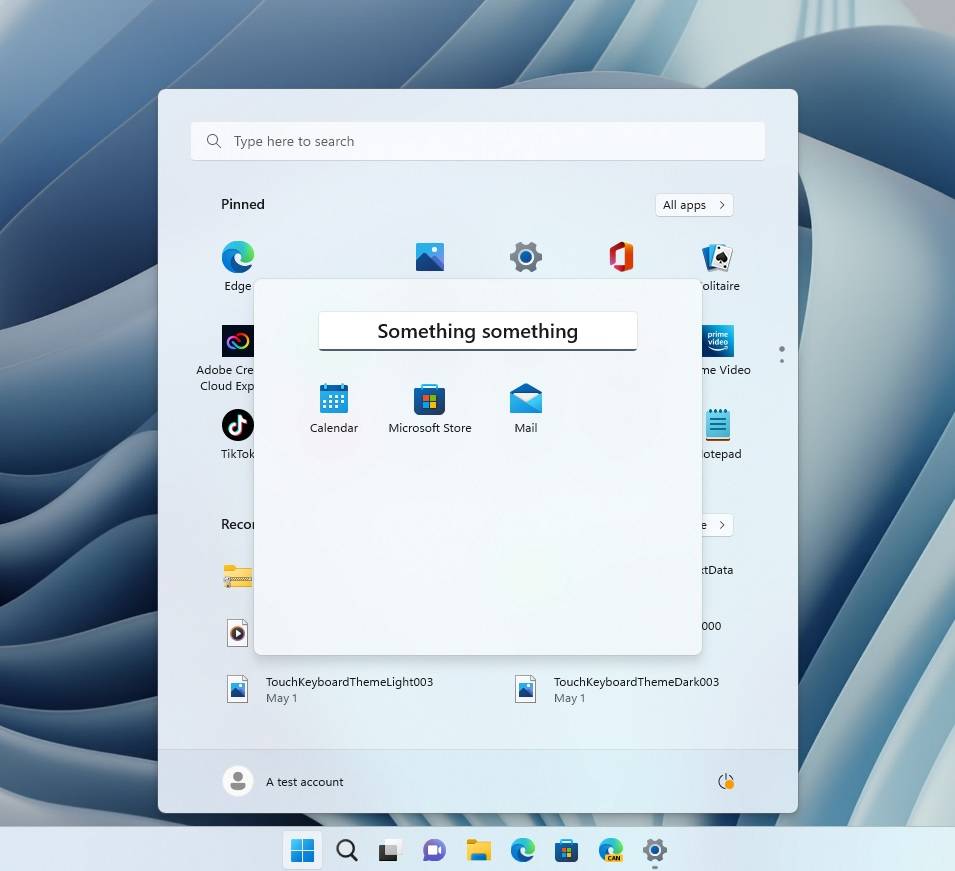Open Calendar from the folder popup
955x871 pixels.
(x=333, y=400)
